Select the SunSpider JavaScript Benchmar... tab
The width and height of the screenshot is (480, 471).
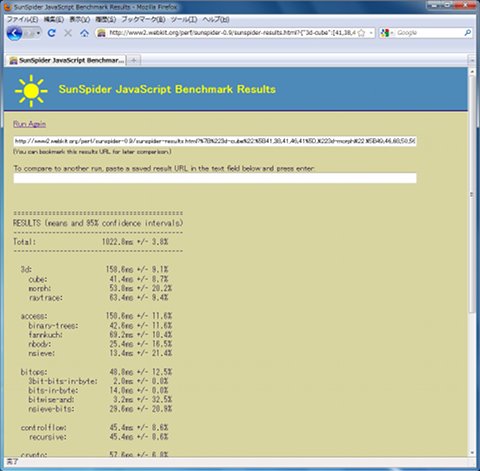tap(66, 60)
